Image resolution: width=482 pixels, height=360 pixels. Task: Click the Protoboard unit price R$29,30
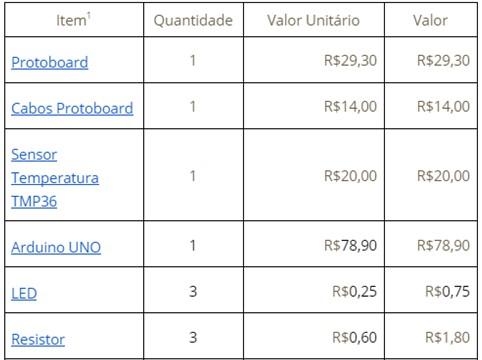pos(350,61)
